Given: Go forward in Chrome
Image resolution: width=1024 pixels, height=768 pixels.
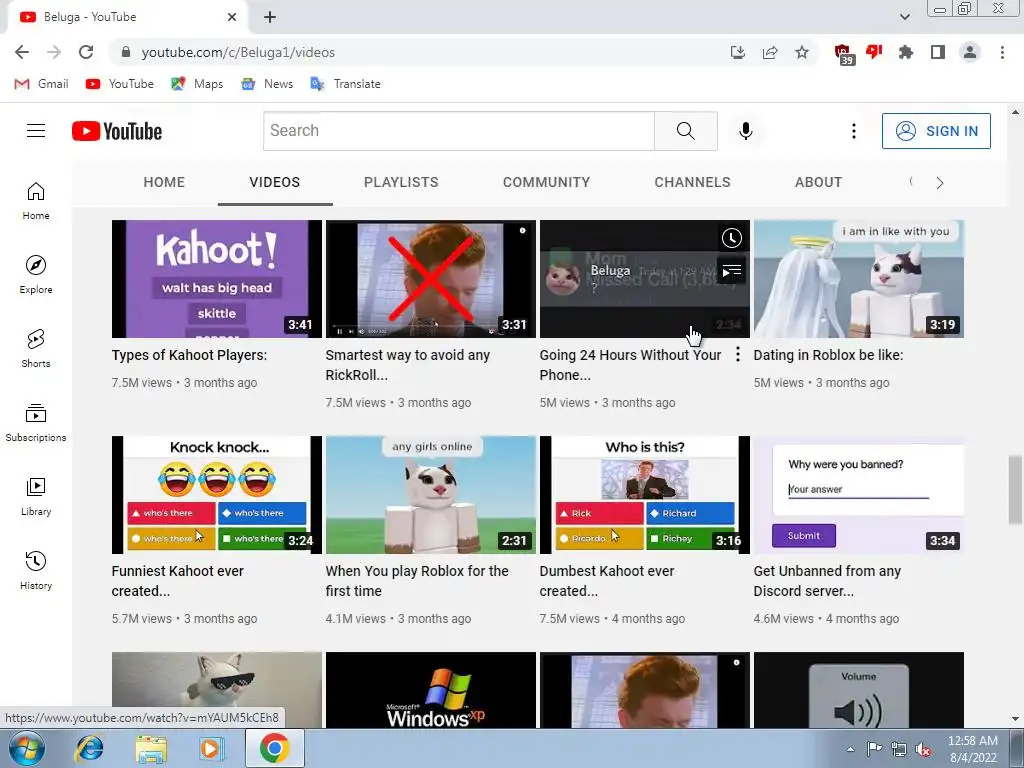Looking at the screenshot, I should [54, 52].
